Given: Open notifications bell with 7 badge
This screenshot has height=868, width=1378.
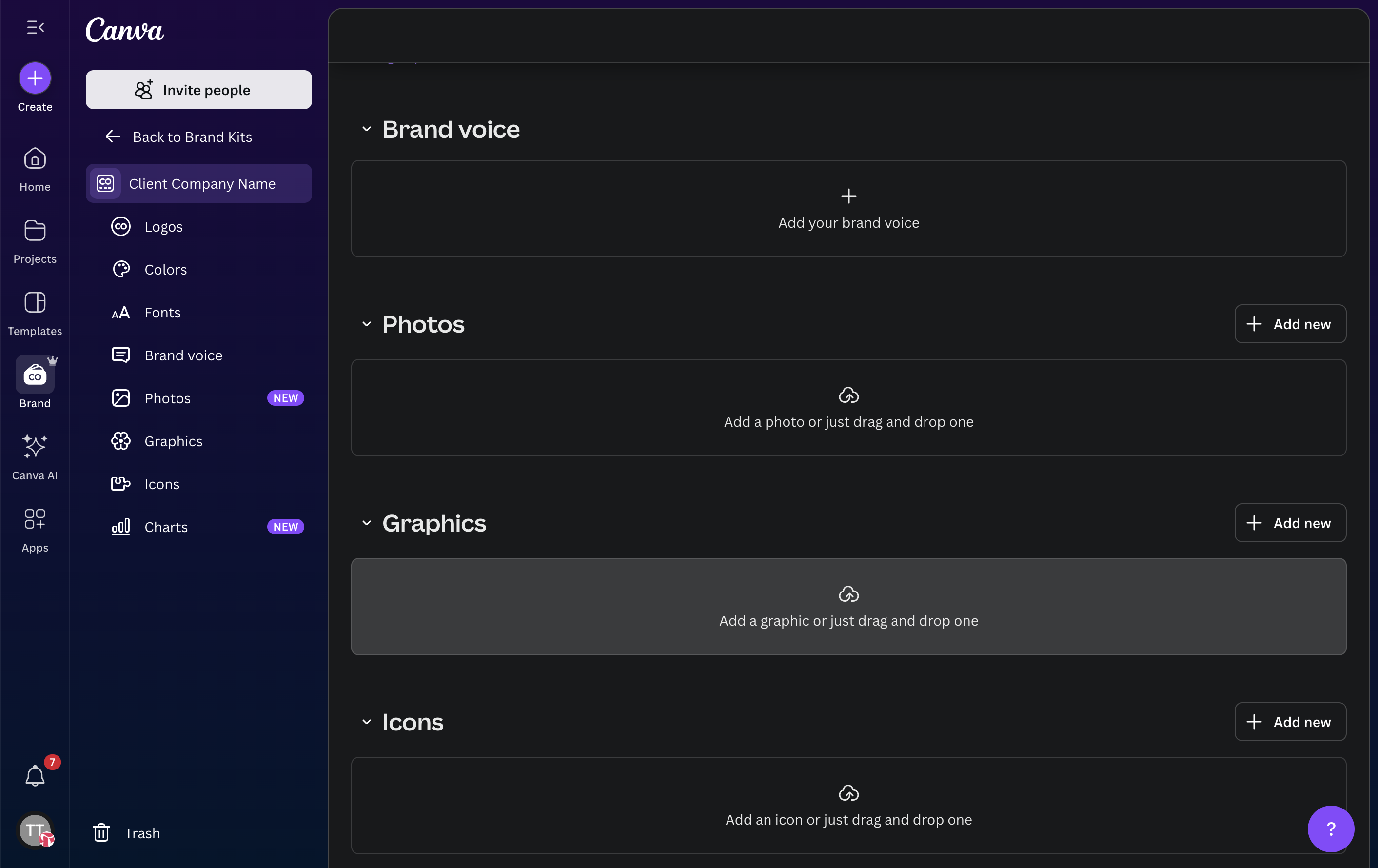Looking at the screenshot, I should tap(35, 775).
